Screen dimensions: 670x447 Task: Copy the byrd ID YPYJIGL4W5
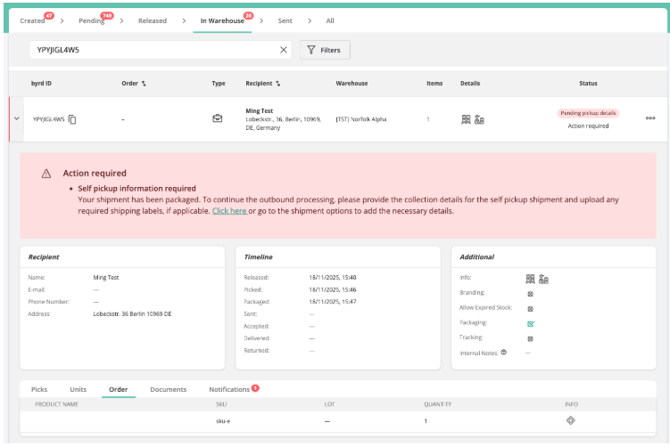[x=72, y=119]
